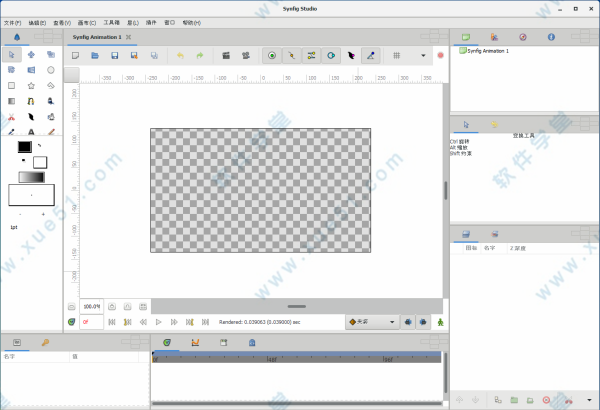Toggle angle handles display button
Viewport: 600px width, 410px height.
tap(370, 56)
